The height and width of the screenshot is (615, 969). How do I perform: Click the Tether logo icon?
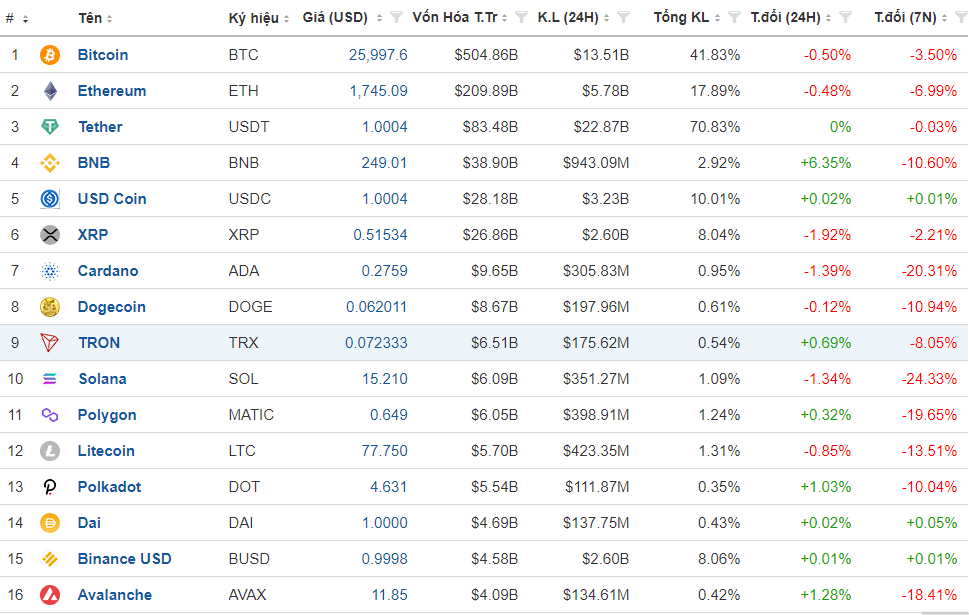click(50, 127)
